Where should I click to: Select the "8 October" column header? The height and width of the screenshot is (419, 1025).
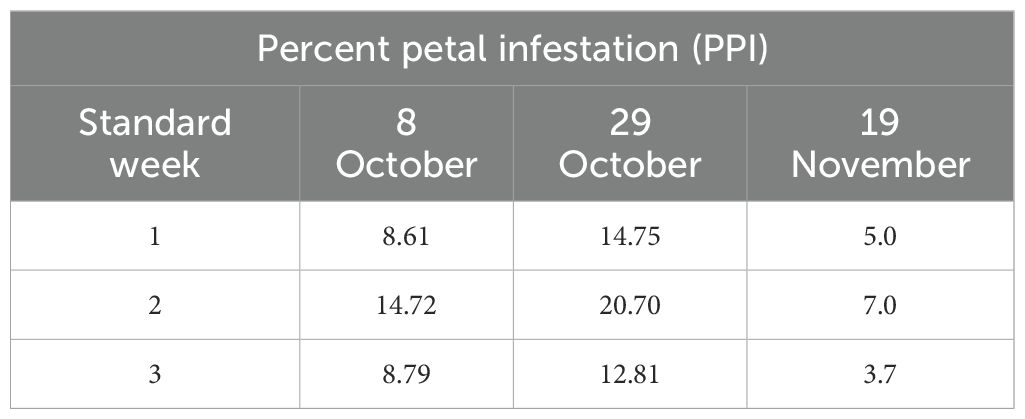tap(406, 143)
